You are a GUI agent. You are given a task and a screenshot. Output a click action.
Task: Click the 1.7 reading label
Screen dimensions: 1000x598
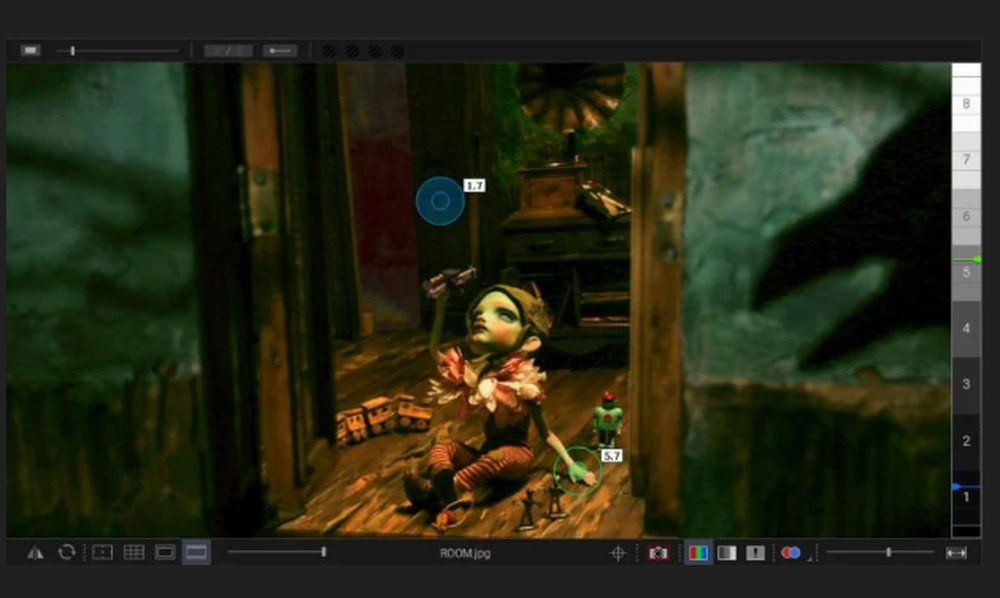coord(474,186)
